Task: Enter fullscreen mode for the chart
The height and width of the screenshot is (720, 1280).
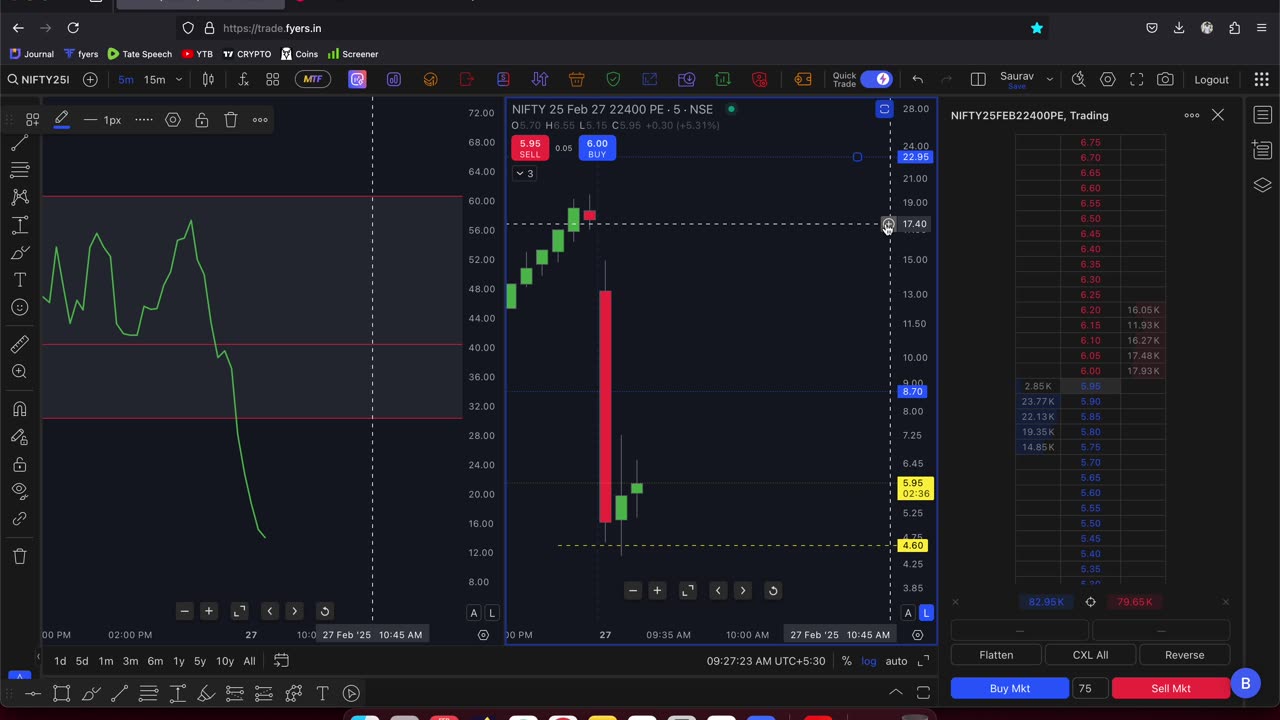Action: tap(1136, 80)
